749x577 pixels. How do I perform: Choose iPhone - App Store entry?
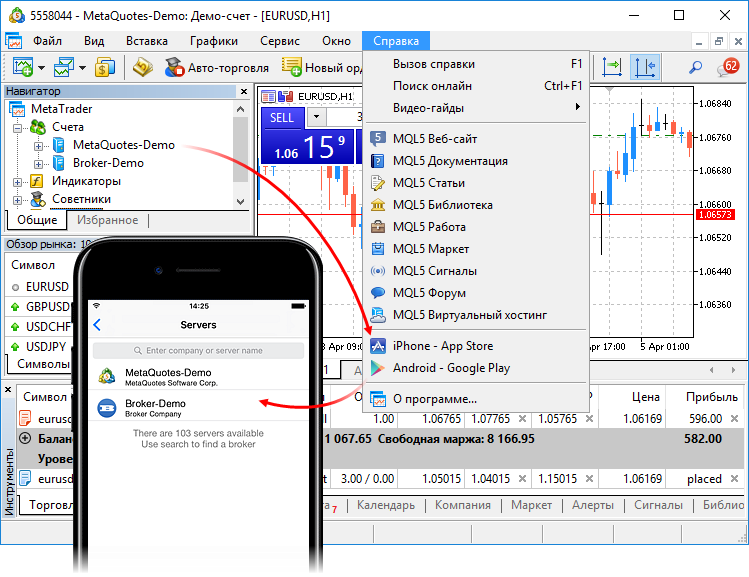point(476,346)
